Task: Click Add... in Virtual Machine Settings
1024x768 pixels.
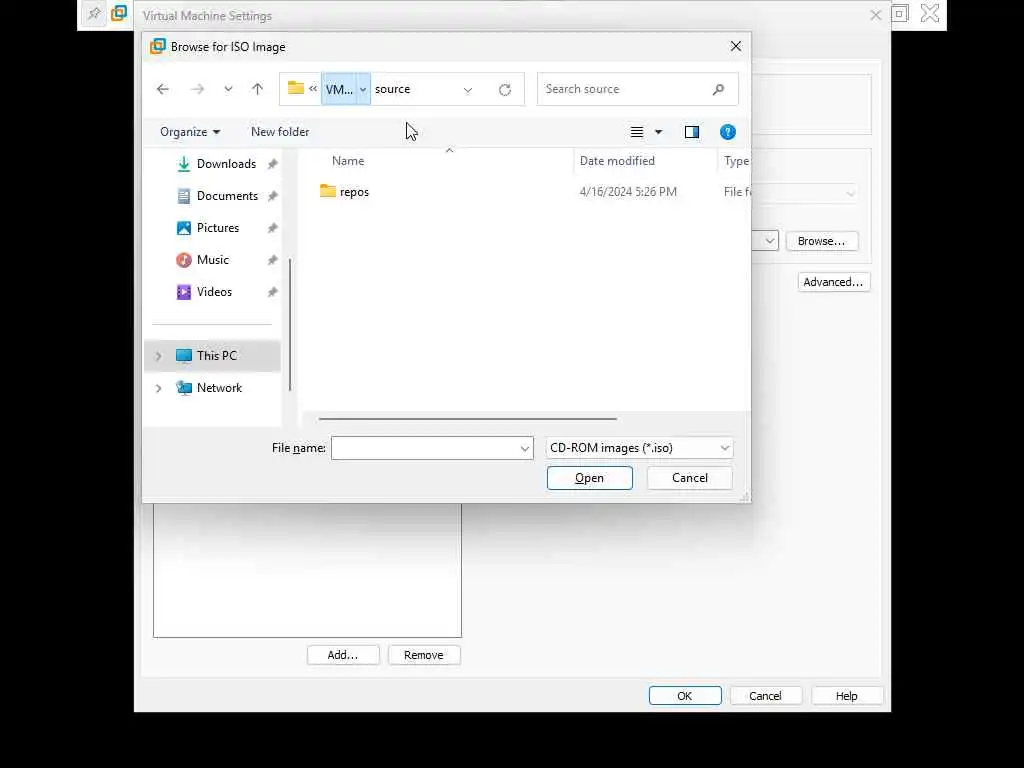Action: [x=343, y=655]
